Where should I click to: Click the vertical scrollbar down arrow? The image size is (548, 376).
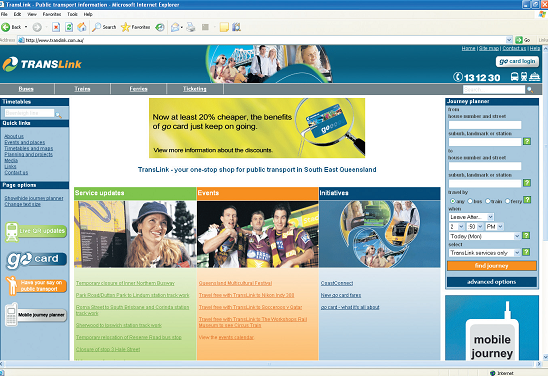pyautogui.click(x=545, y=357)
